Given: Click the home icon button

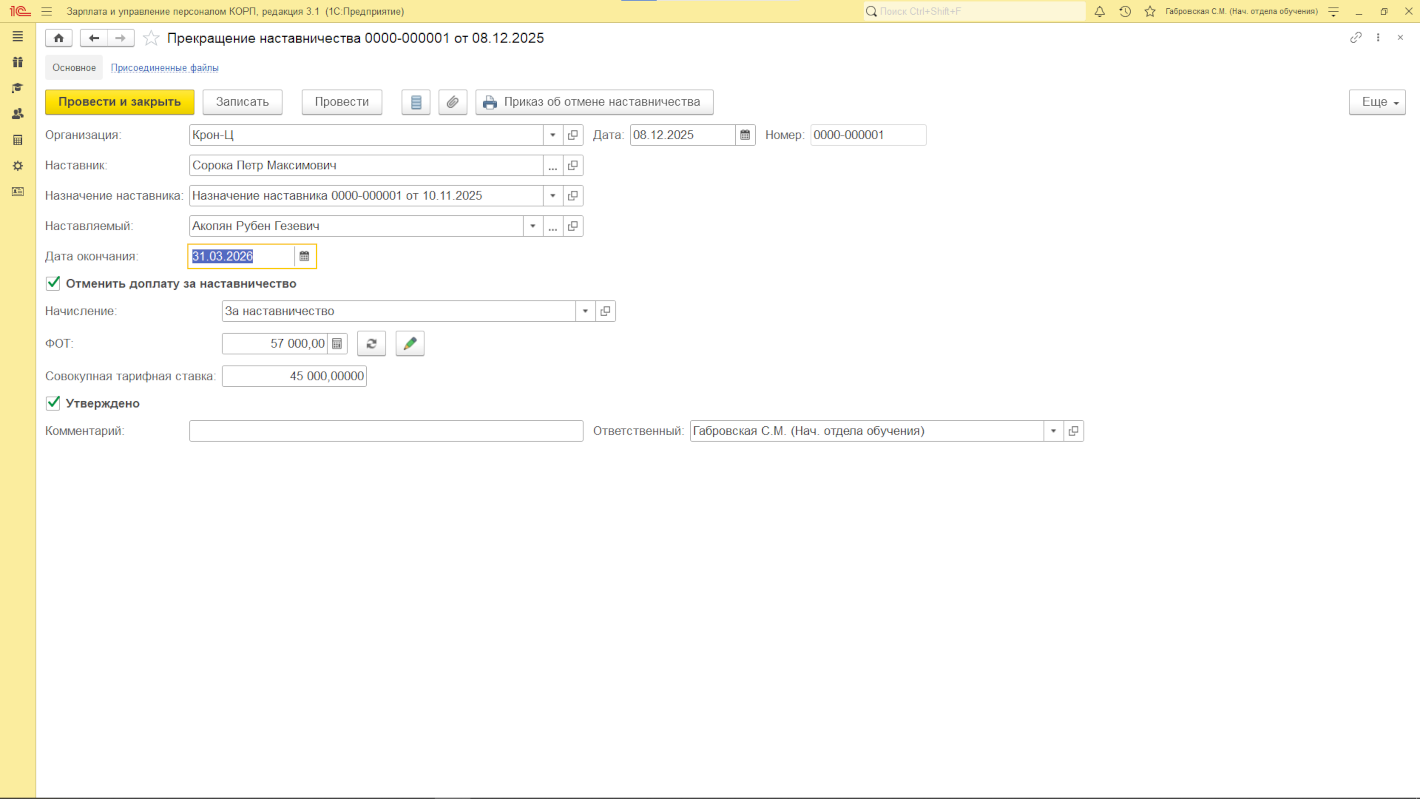Looking at the screenshot, I should tap(59, 38).
